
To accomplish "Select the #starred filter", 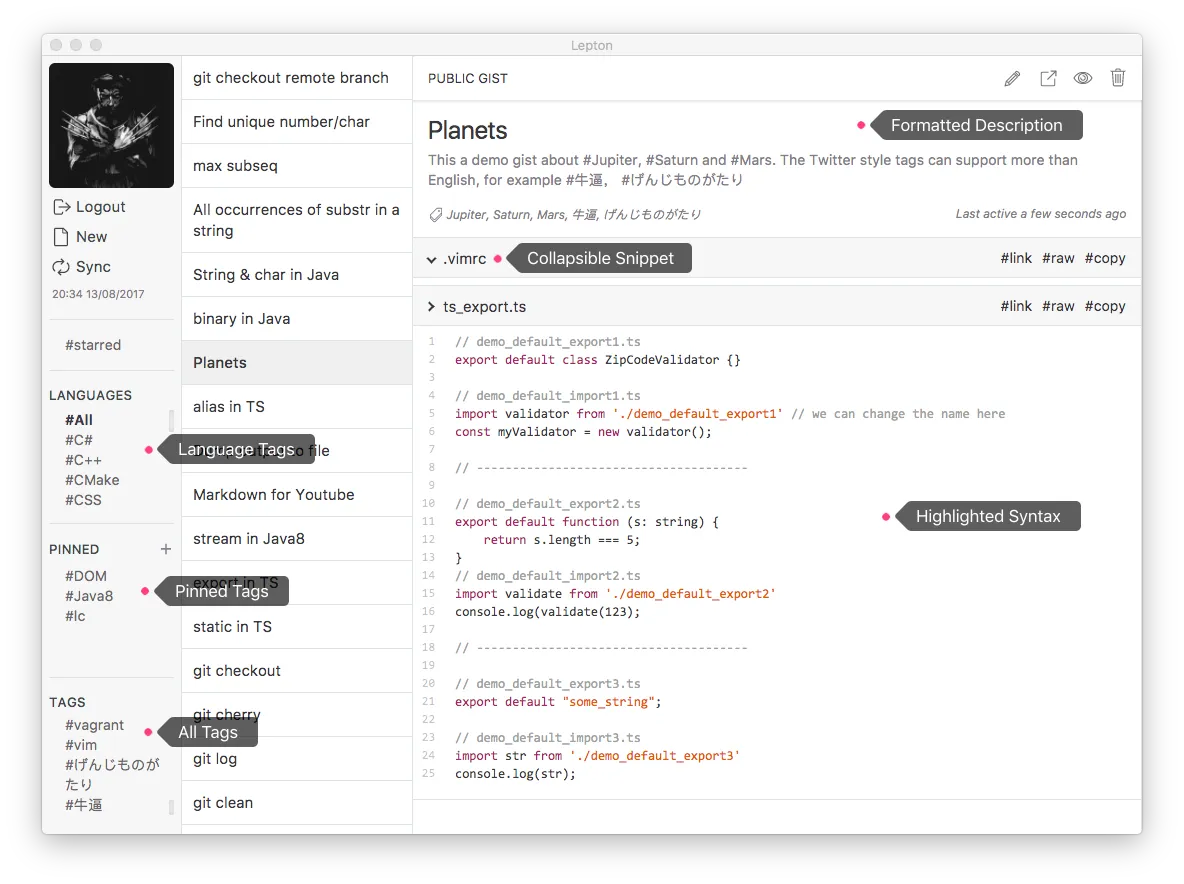I will click(93, 345).
